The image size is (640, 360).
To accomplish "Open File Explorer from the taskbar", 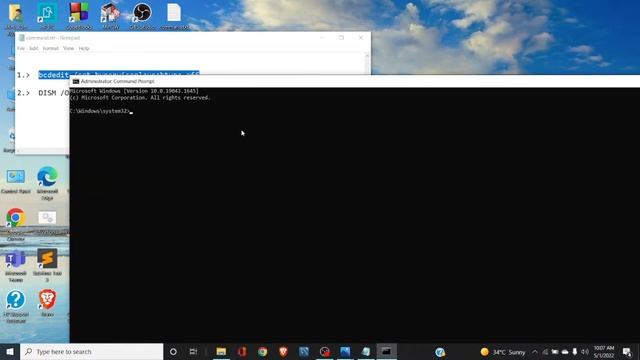I will [221, 351].
